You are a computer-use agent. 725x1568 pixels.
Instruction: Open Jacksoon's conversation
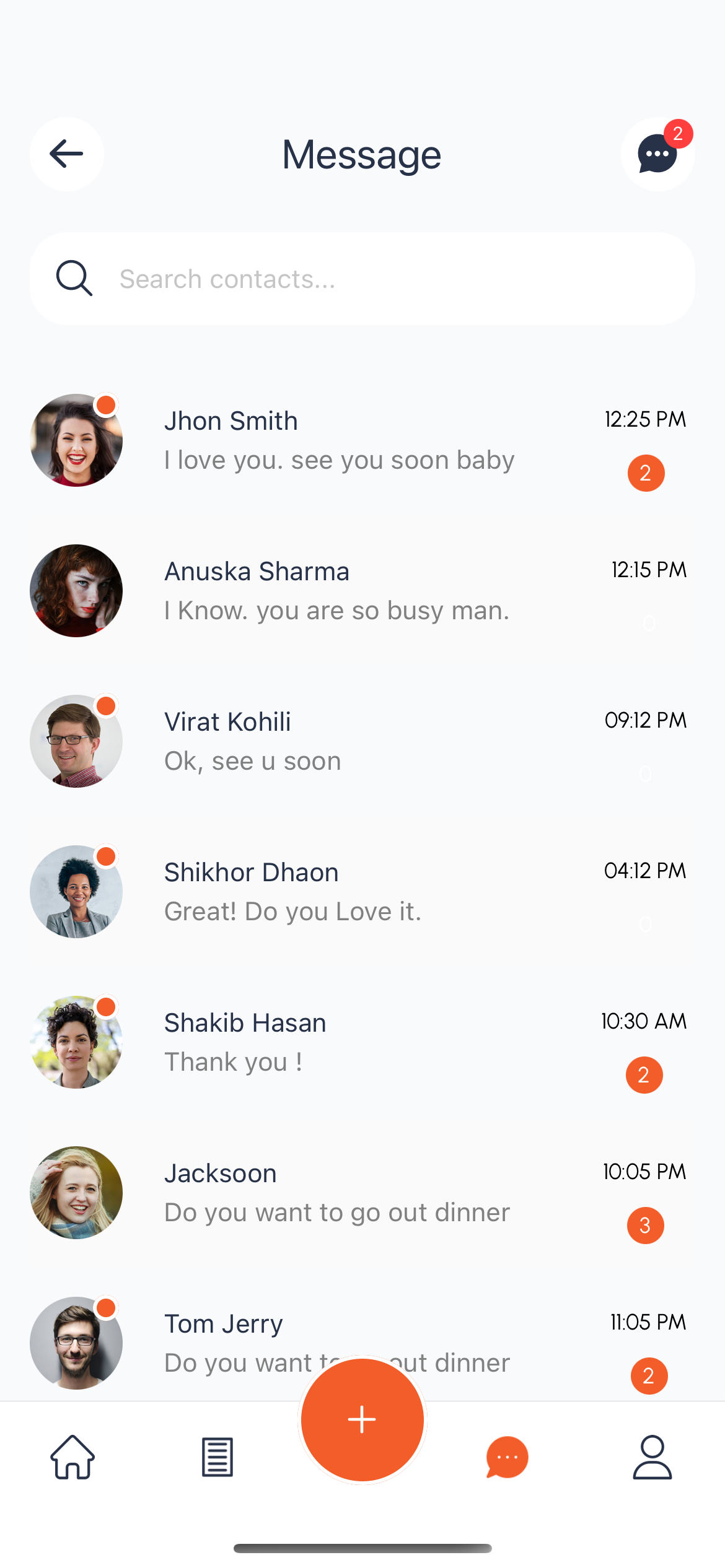pos(336,1193)
